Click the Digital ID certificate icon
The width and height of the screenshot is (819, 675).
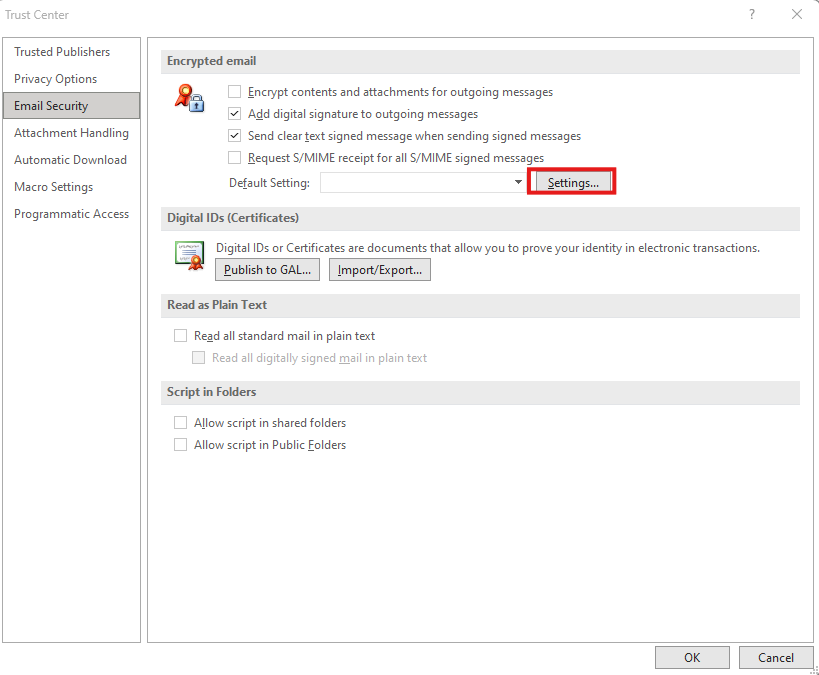coord(189,255)
